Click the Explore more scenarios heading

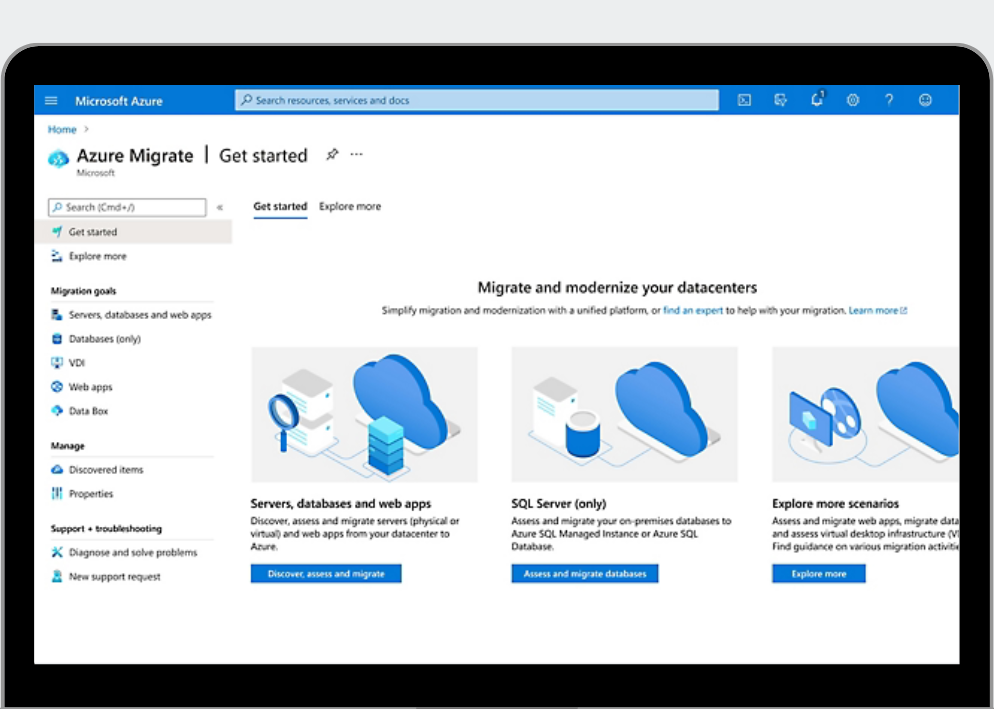pos(836,504)
